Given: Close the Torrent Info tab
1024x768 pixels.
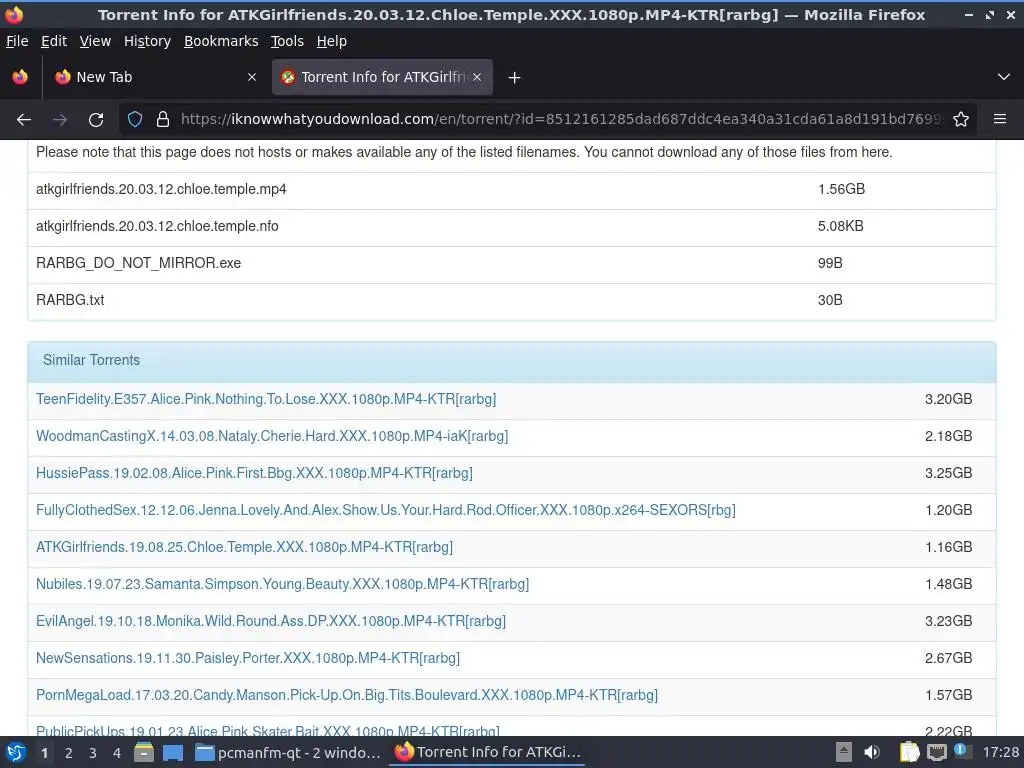Looking at the screenshot, I should pos(477,77).
